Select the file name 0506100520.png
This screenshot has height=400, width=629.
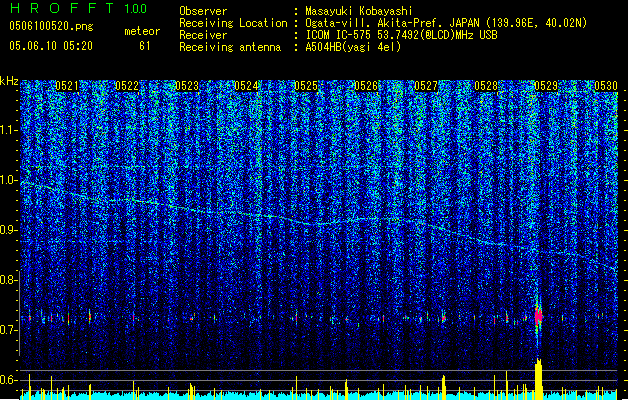(x=51, y=26)
